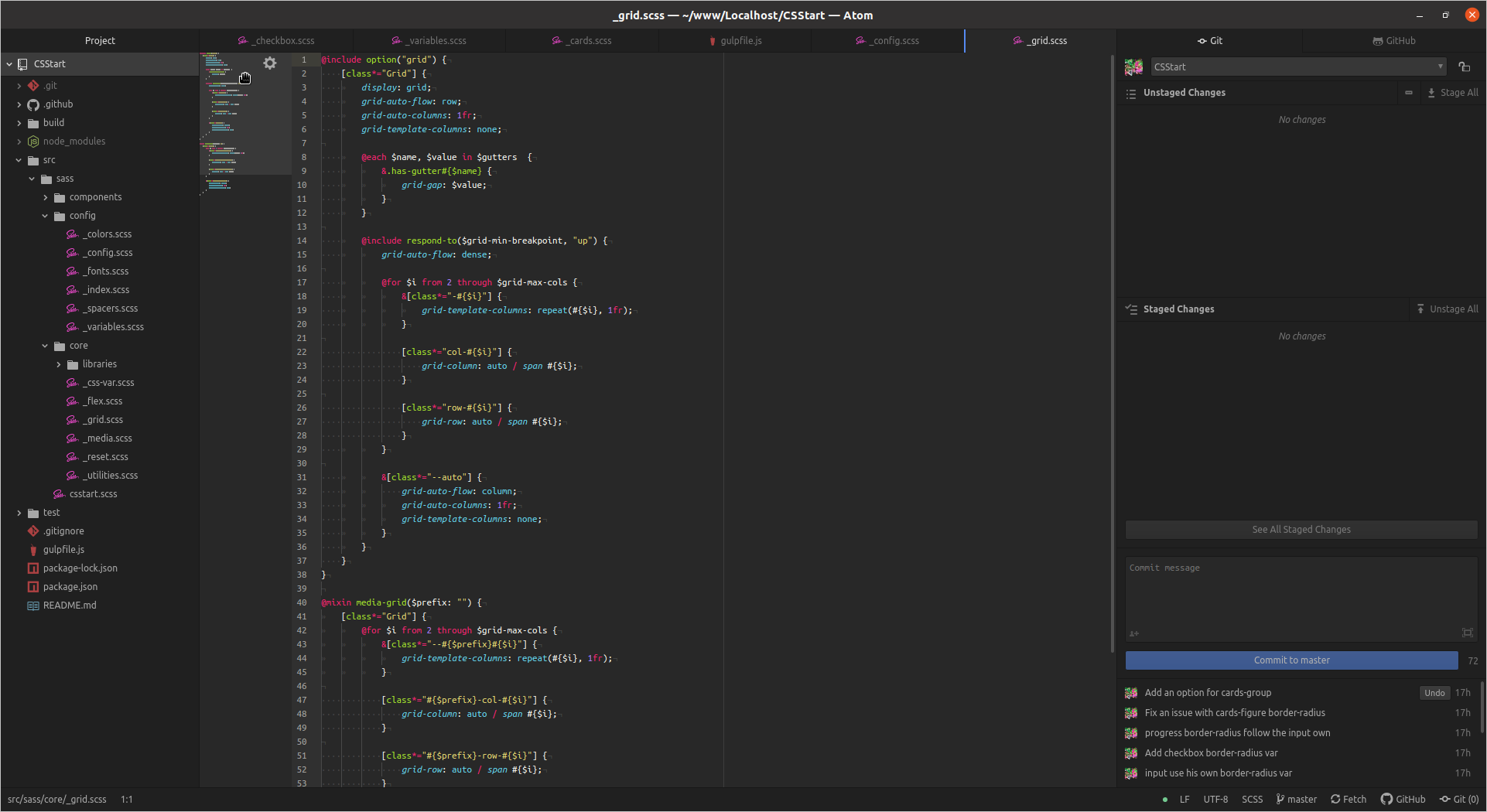The image size is (1487, 812).
Task: Click the node_modules folder icon
Action: 33,142
